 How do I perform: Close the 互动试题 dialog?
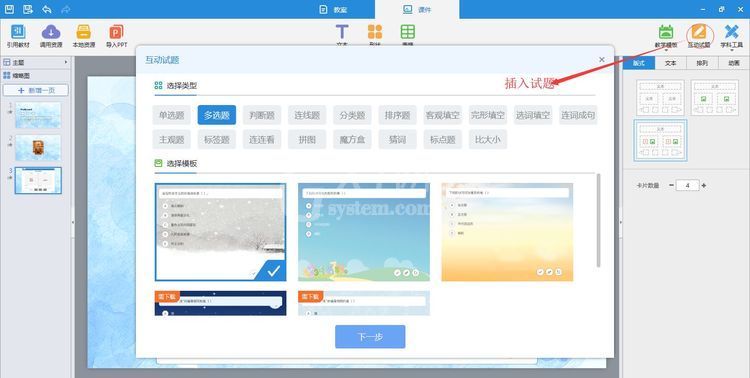[602, 59]
